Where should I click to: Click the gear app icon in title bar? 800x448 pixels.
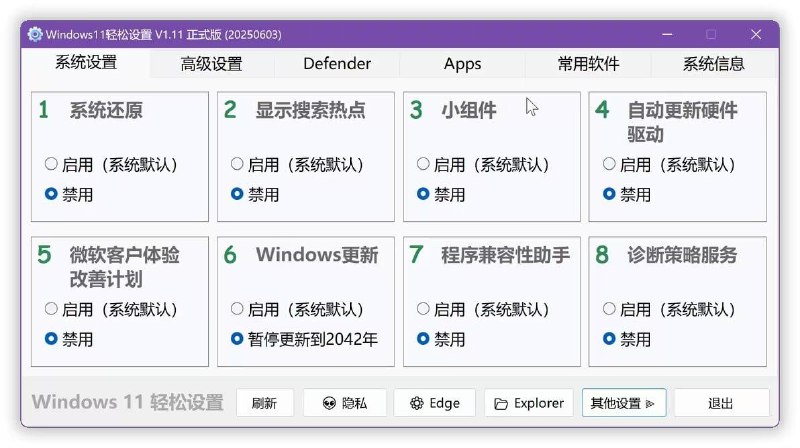[35, 34]
